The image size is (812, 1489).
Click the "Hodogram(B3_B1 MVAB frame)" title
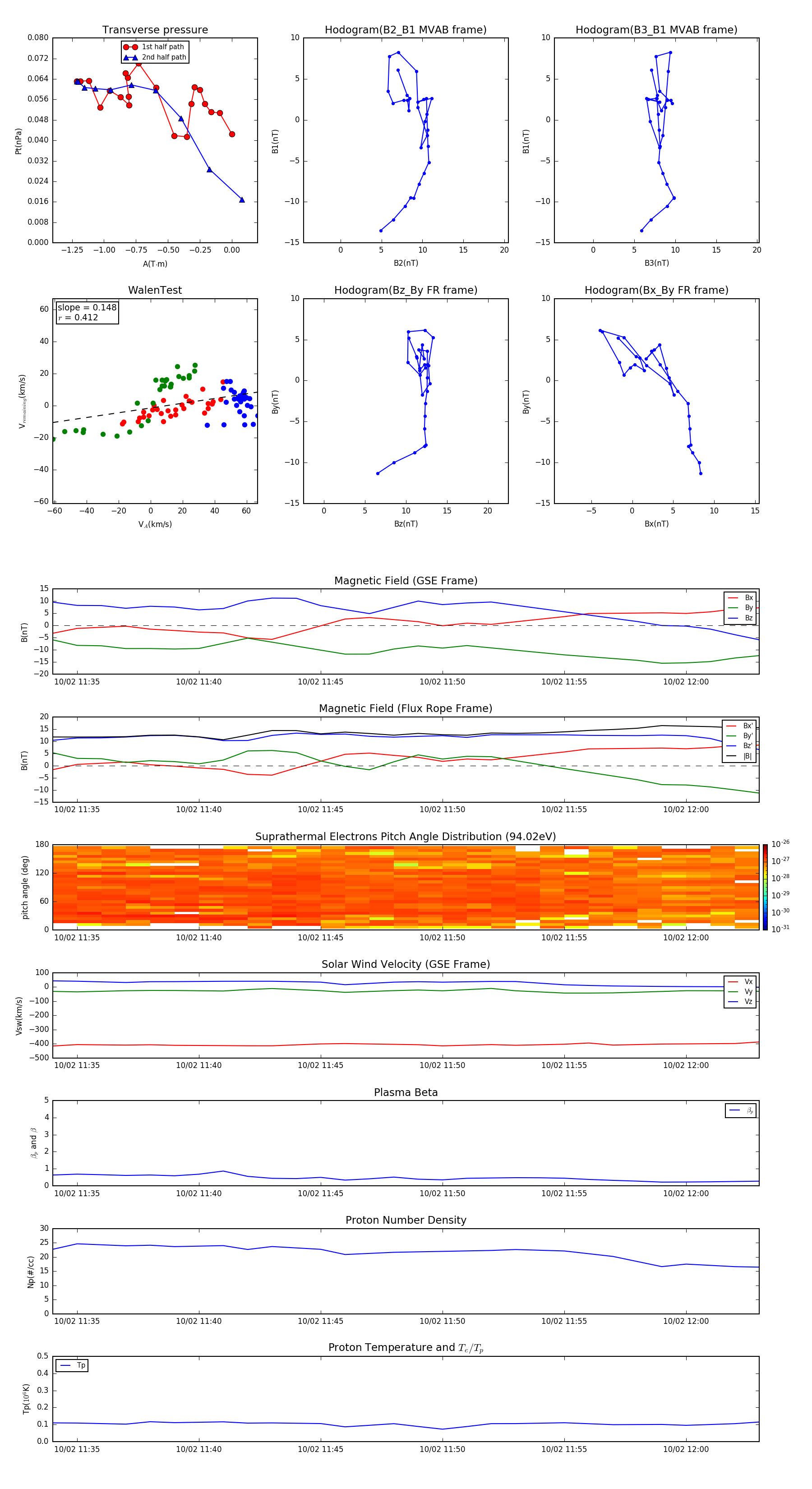tap(656, 29)
